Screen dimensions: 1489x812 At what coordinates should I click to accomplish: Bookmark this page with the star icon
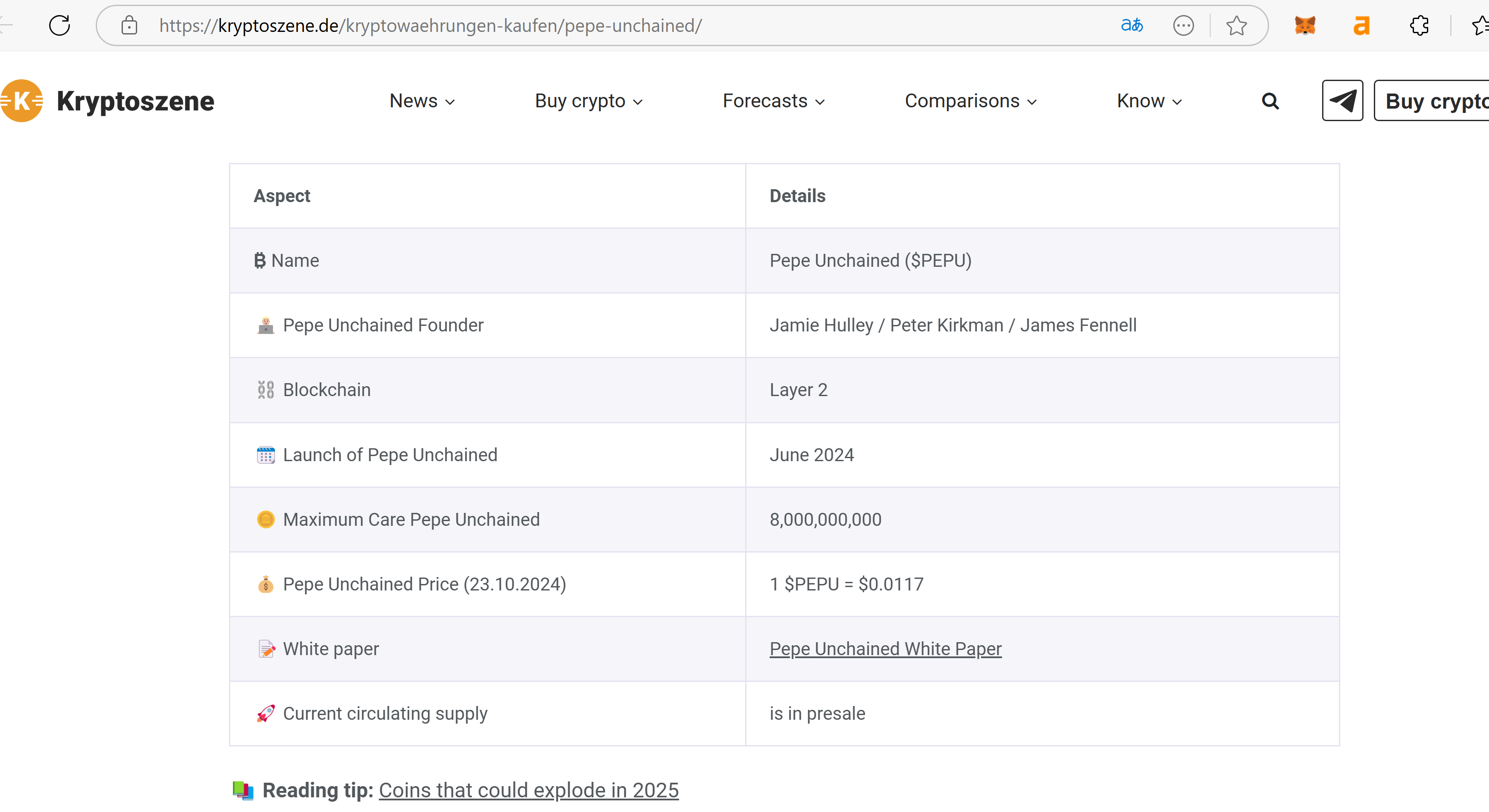(1236, 25)
